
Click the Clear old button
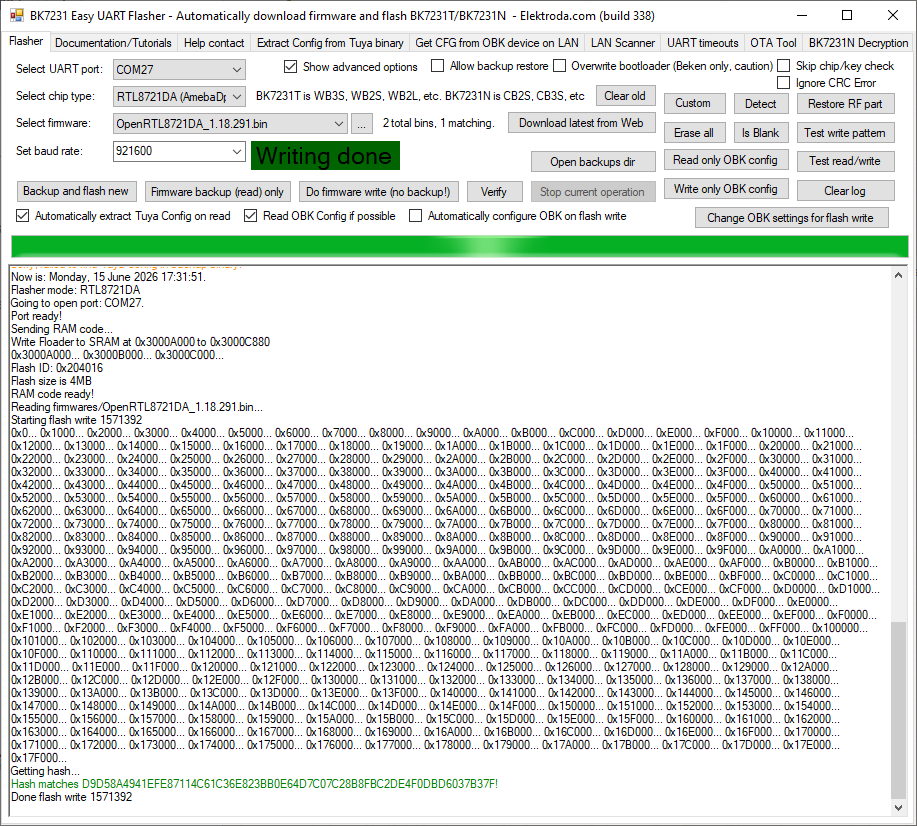[x=625, y=96]
